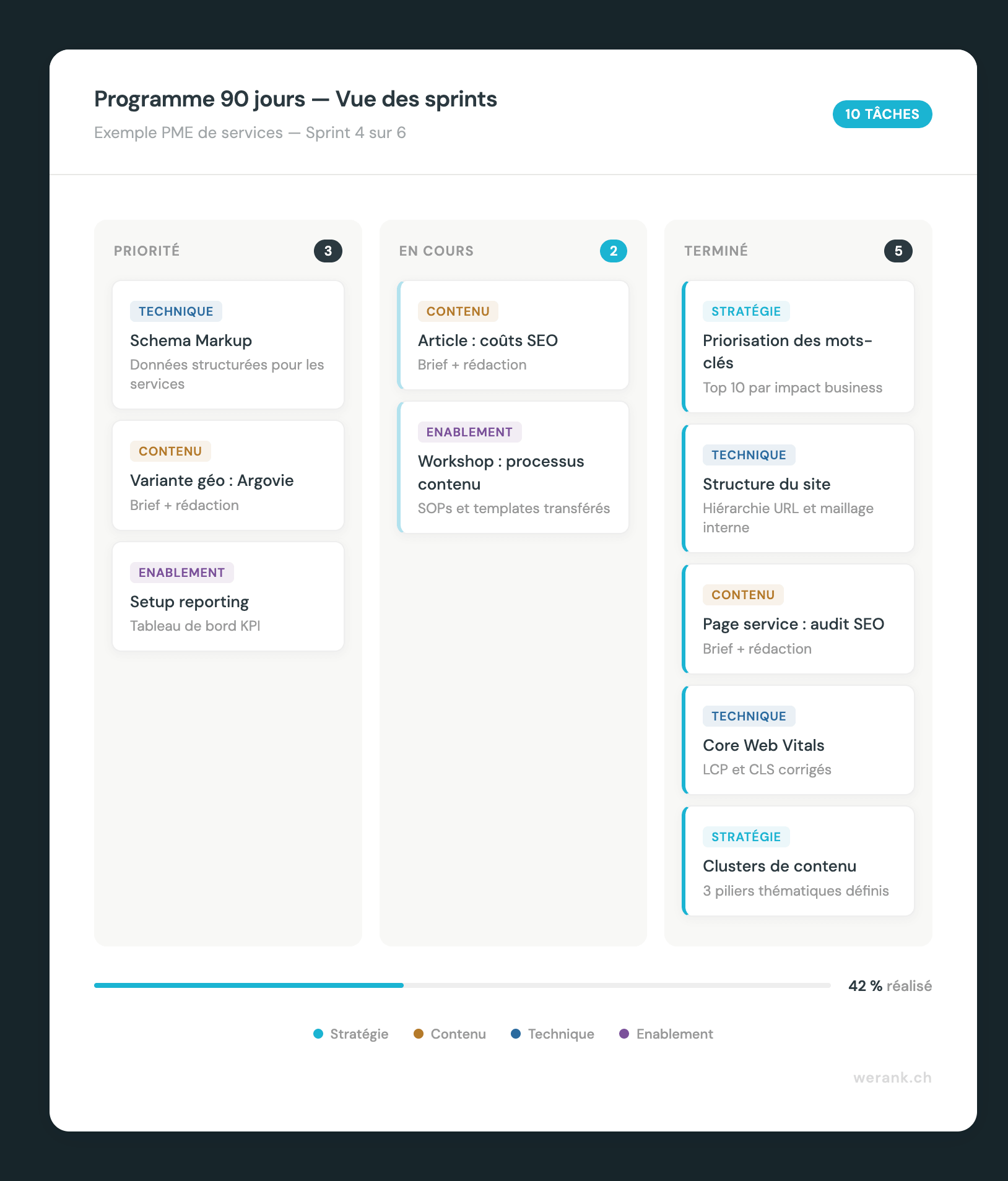Open the Workshop processus contenu card

513,467
